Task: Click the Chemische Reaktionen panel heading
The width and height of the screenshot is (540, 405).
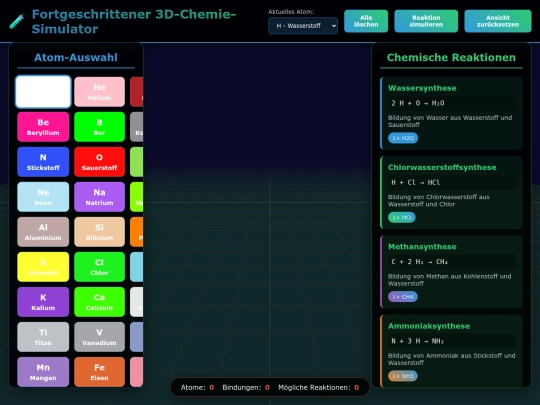Action: [x=451, y=57]
